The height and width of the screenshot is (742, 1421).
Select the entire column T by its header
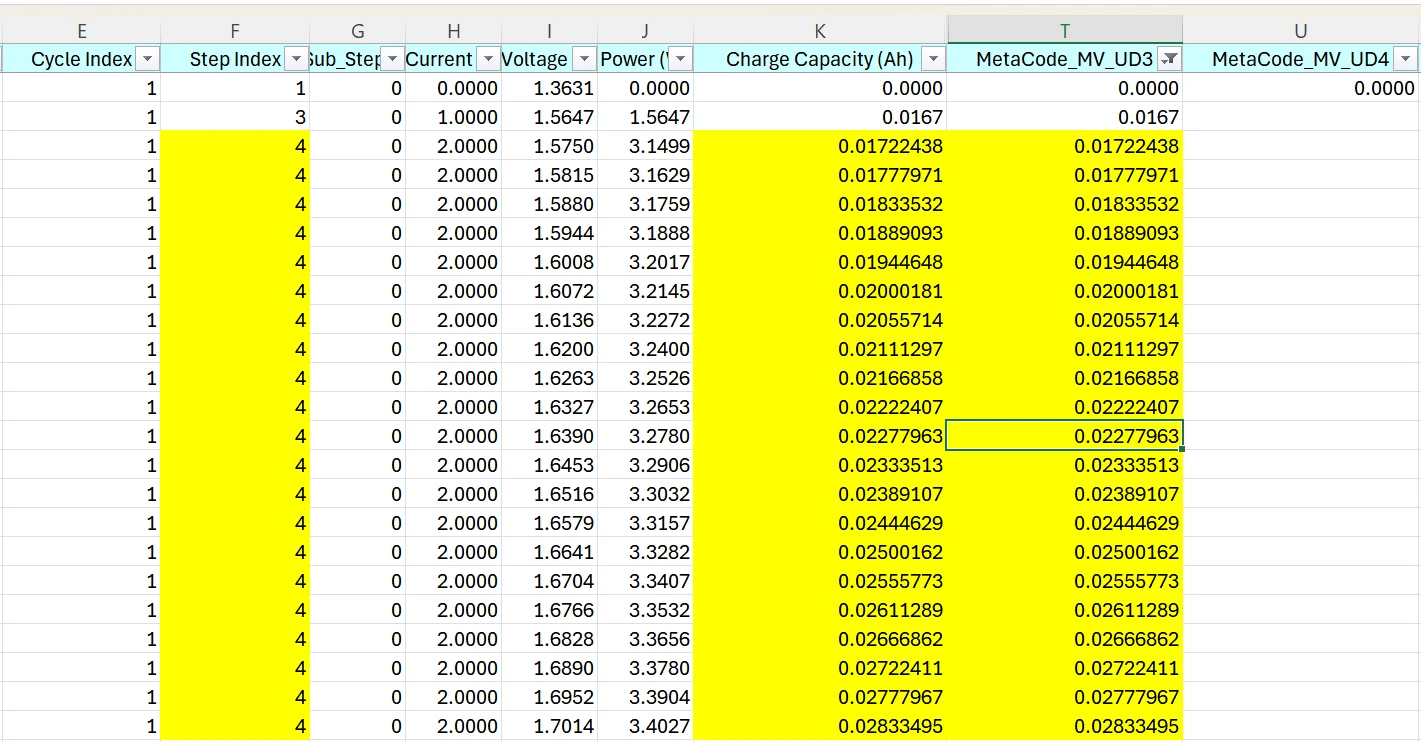pyautogui.click(x=1065, y=29)
